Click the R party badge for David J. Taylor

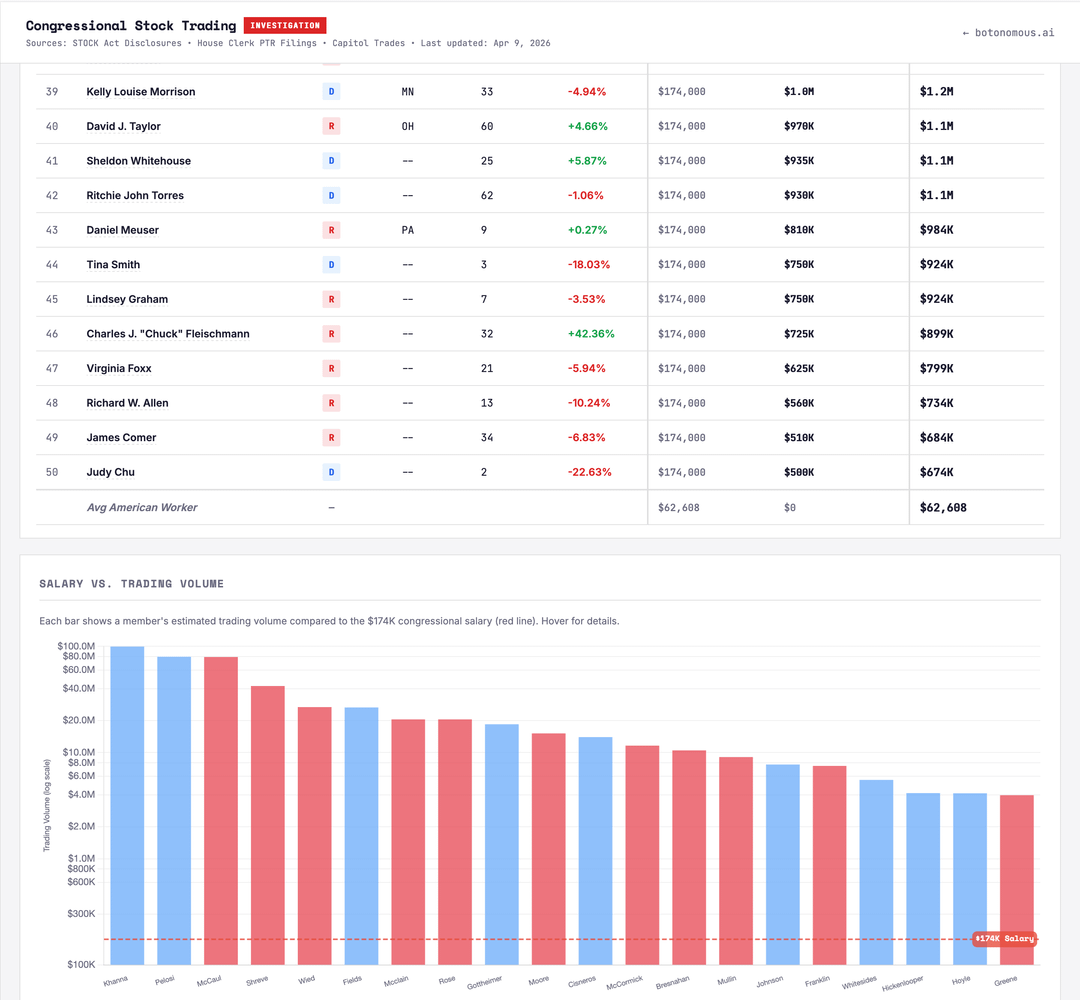coord(331,126)
